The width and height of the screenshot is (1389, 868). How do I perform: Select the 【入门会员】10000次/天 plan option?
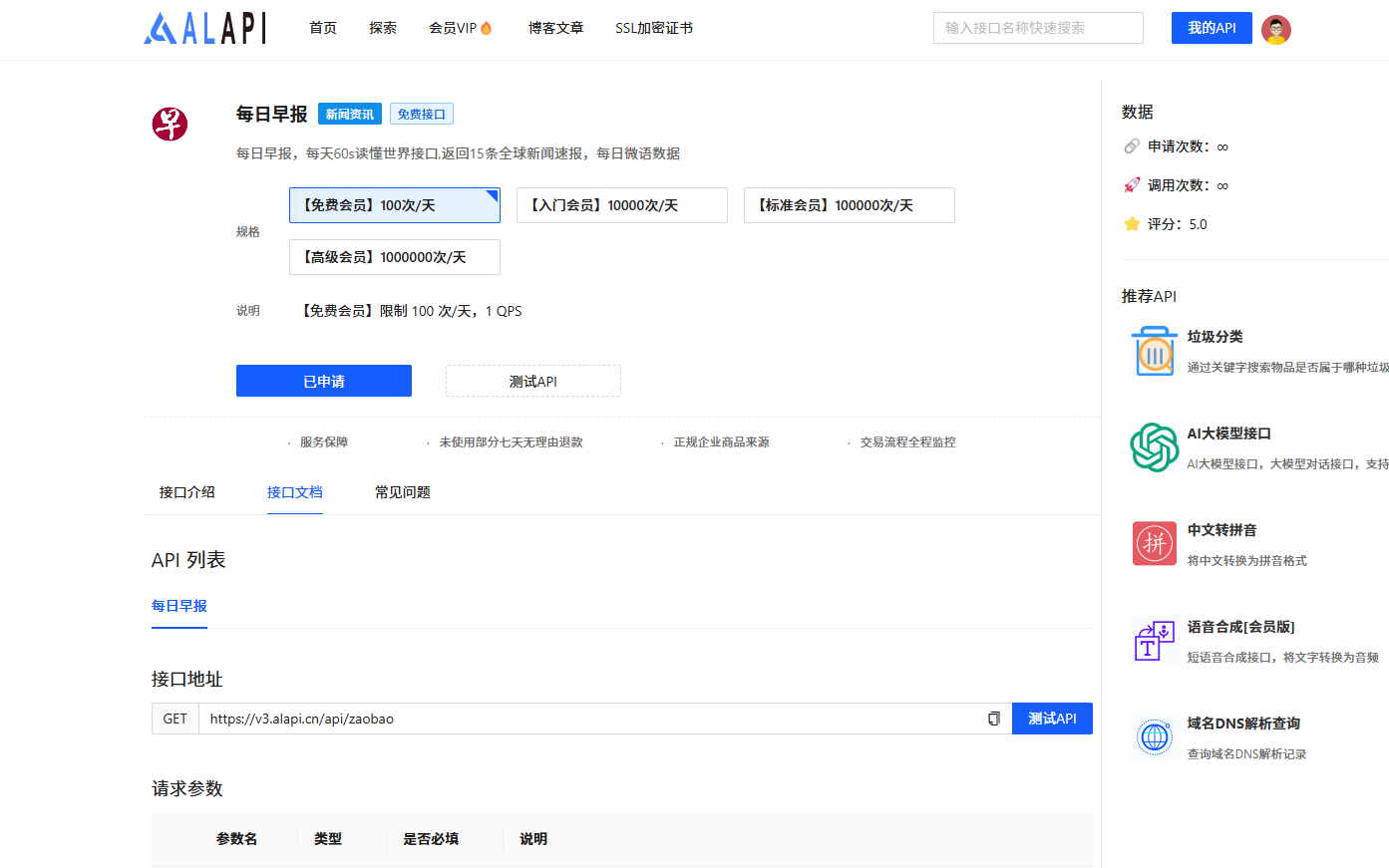coord(621,205)
